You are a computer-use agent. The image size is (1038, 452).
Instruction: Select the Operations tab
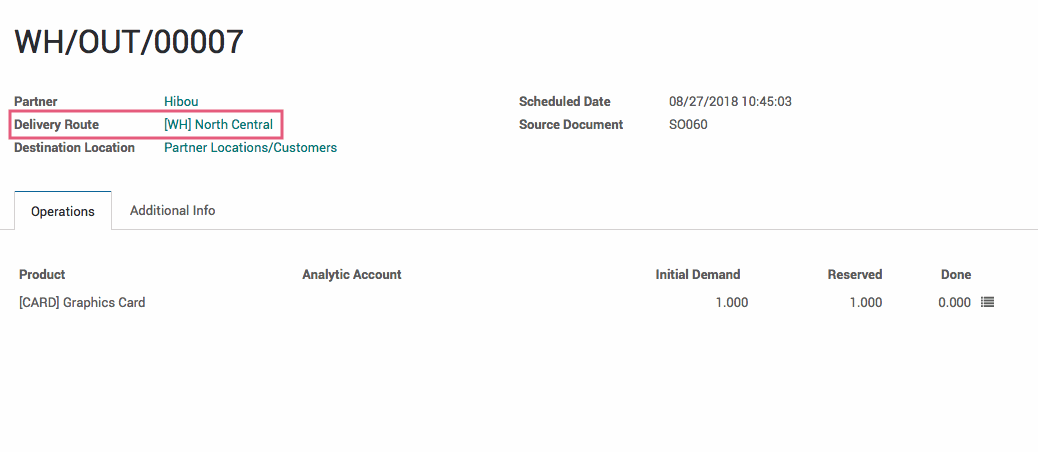(63, 212)
